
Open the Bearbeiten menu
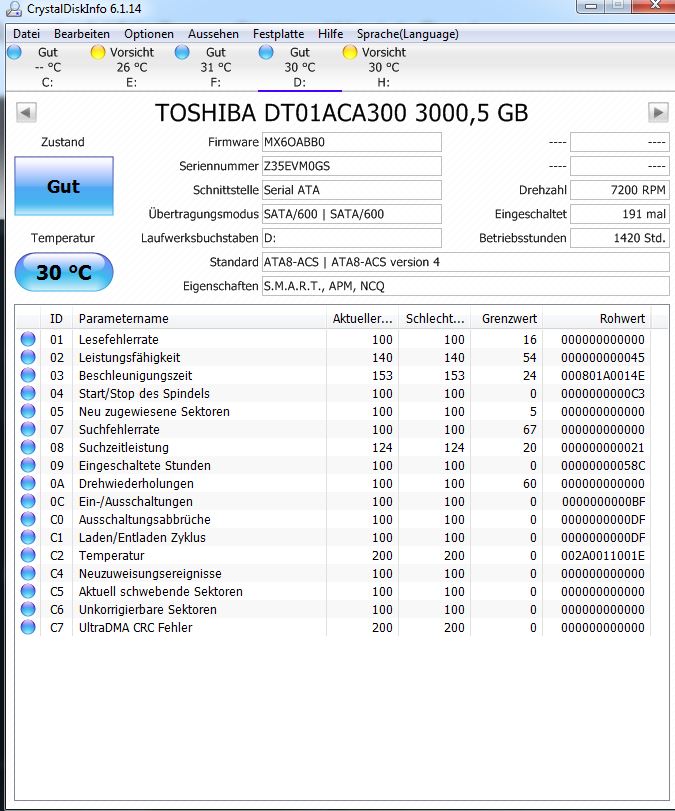click(82, 34)
